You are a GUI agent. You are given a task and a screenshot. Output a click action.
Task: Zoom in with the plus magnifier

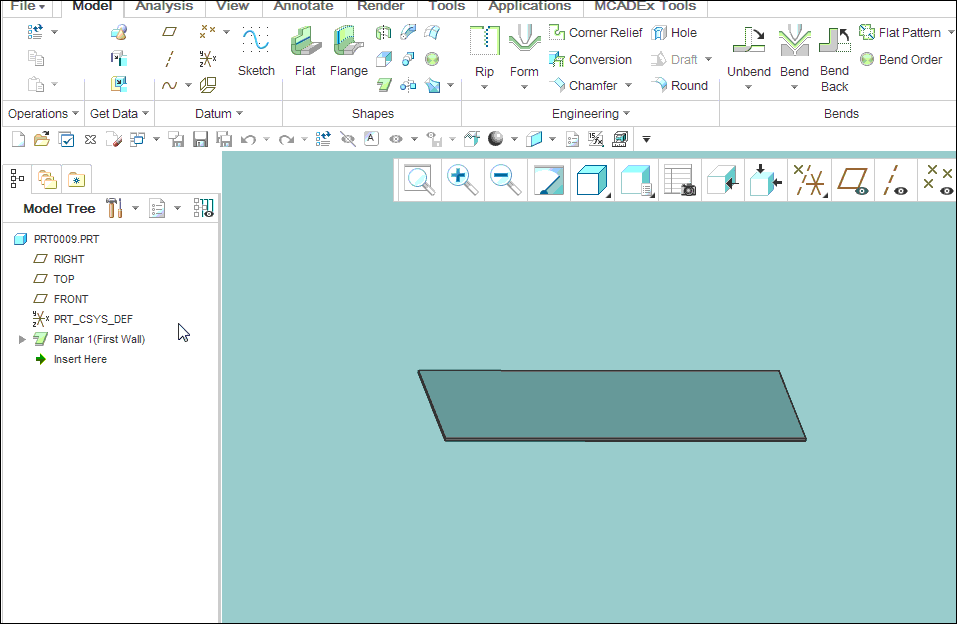click(462, 180)
